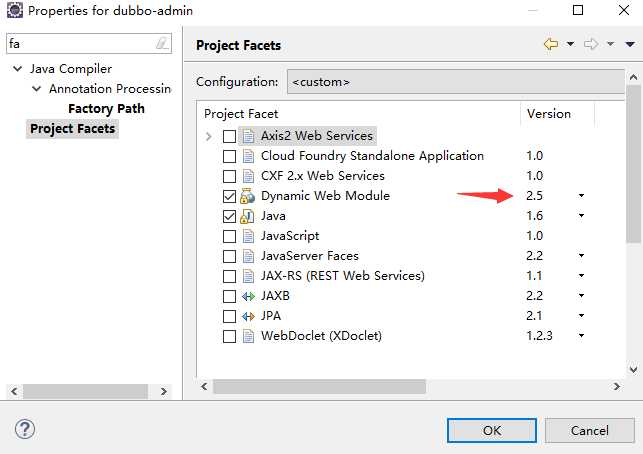Screen dimensions: 643x454
Task: Click down arrow of right vertical scrollbar
Action: (634, 370)
